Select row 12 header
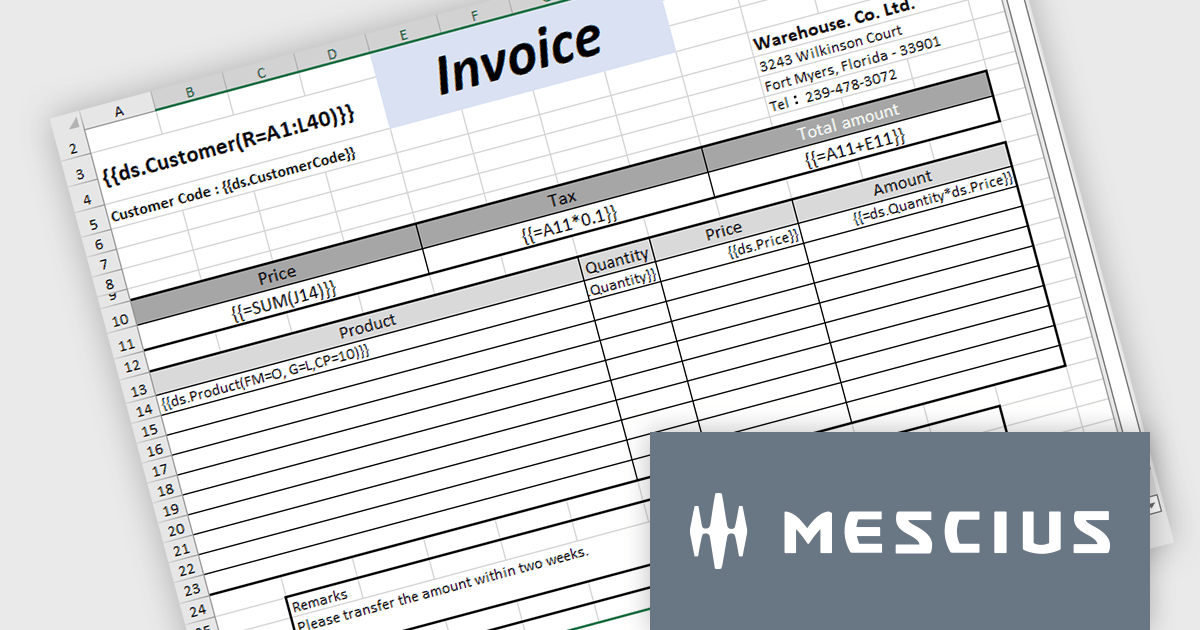Image resolution: width=1200 pixels, height=630 pixels. pyautogui.click(x=131, y=367)
